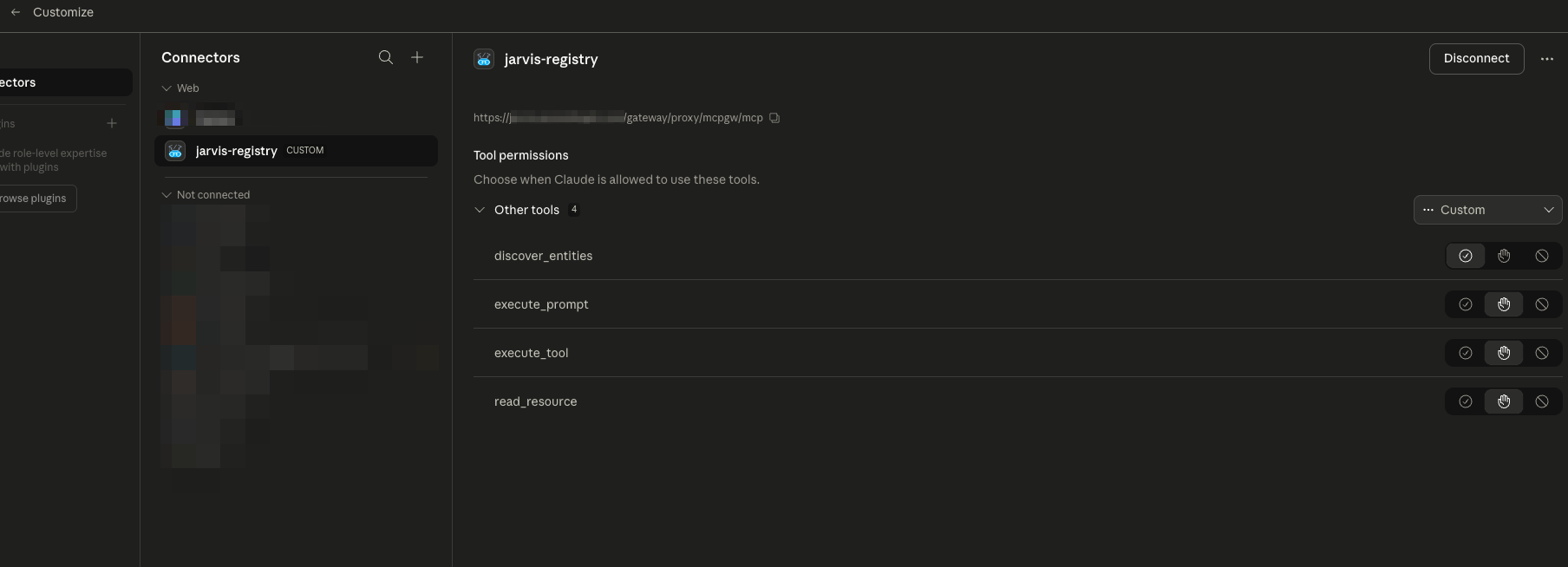Click the discover_entities tool name
The height and width of the screenshot is (567, 1568).
pyautogui.click(x=543, y=256)
